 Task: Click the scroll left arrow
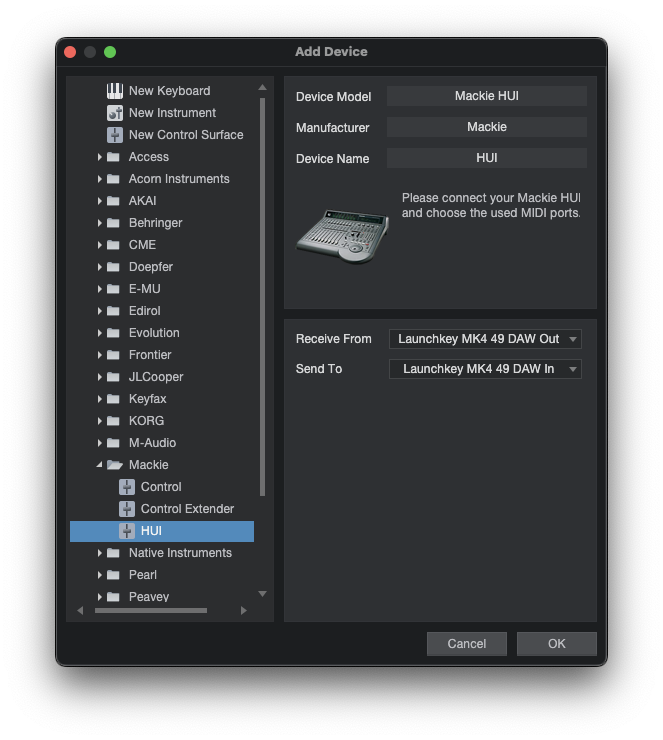80,611
